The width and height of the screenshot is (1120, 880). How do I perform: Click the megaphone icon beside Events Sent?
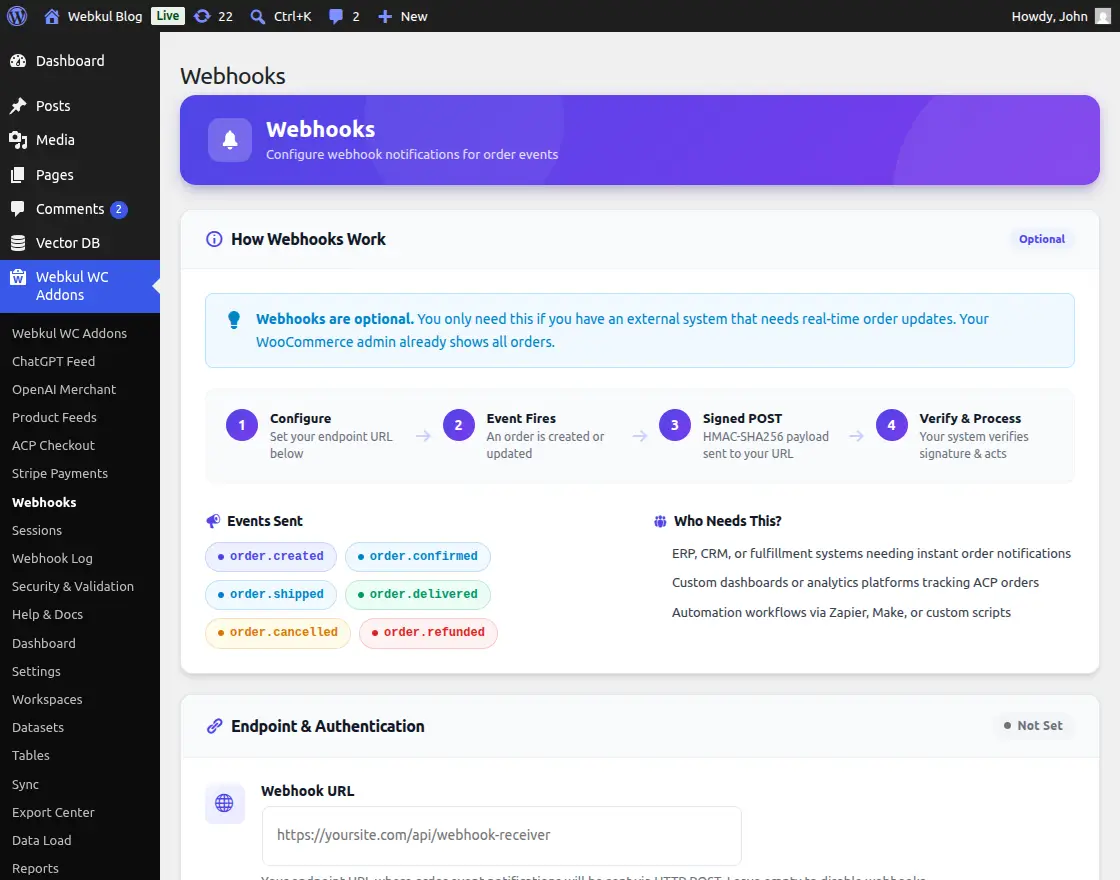pyautogui.click(x=212, y=521)
